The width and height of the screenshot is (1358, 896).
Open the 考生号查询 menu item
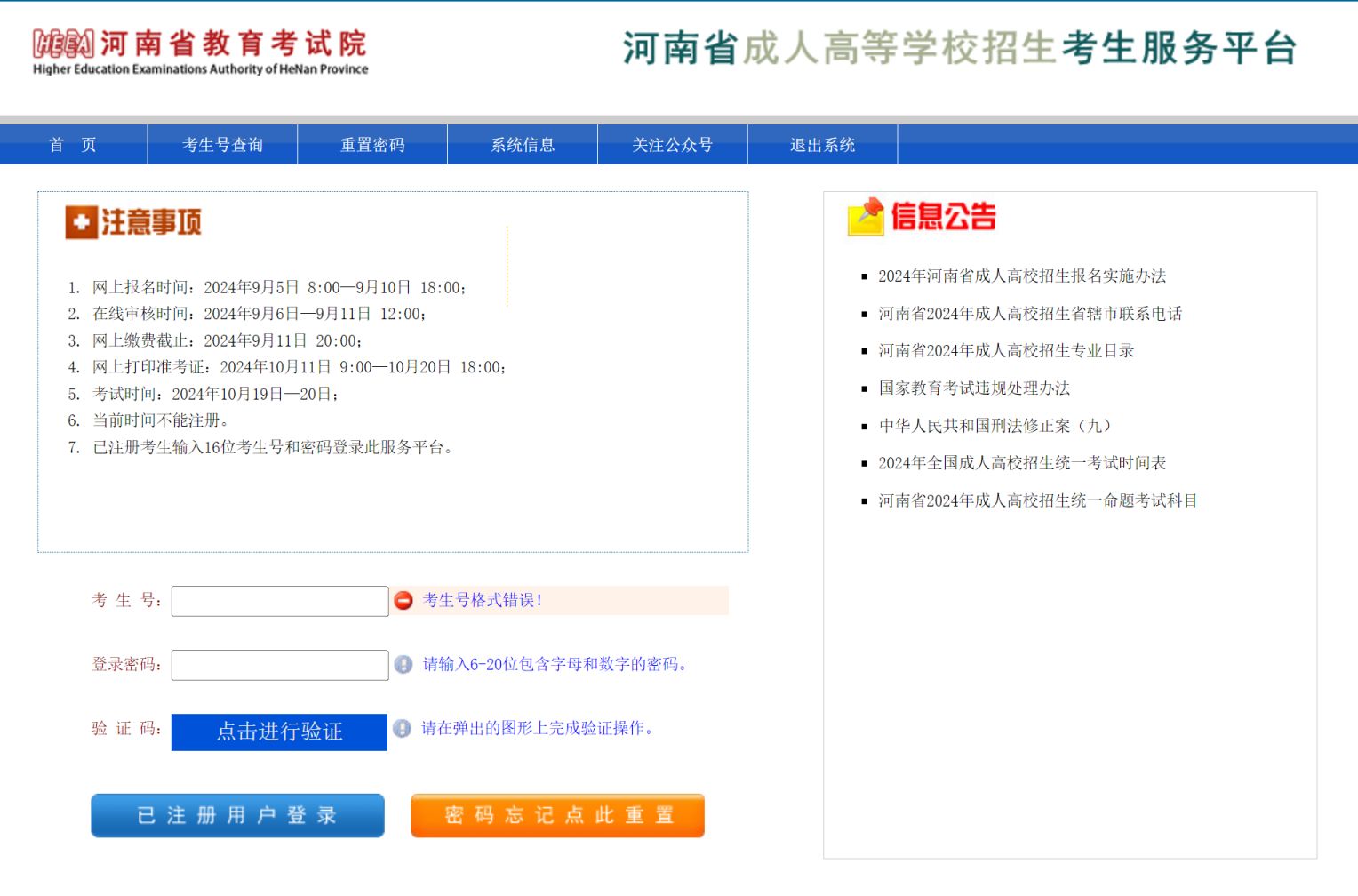(x=222, y=145)
